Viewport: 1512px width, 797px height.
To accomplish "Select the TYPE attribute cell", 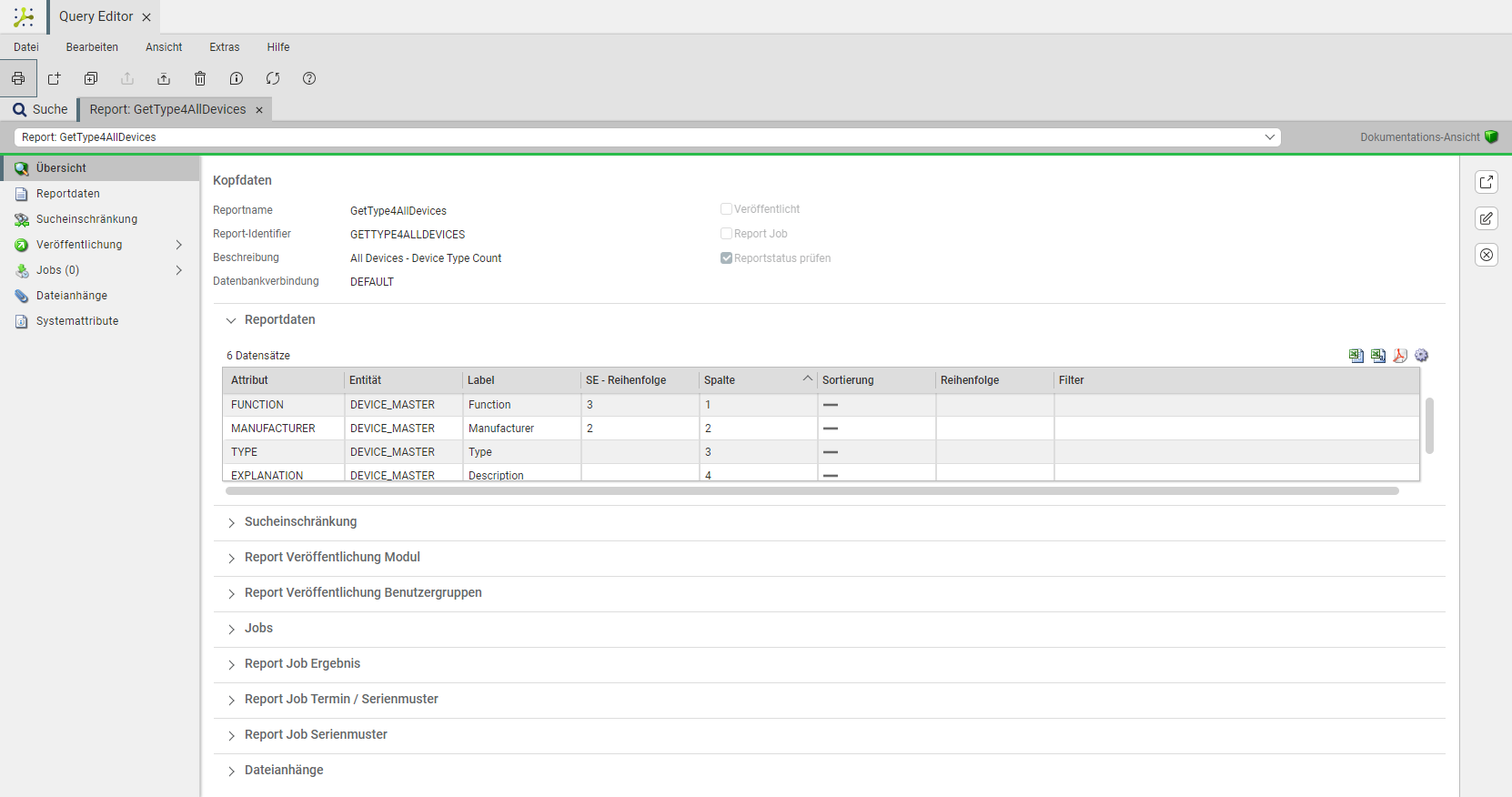I will pos(284,452).
